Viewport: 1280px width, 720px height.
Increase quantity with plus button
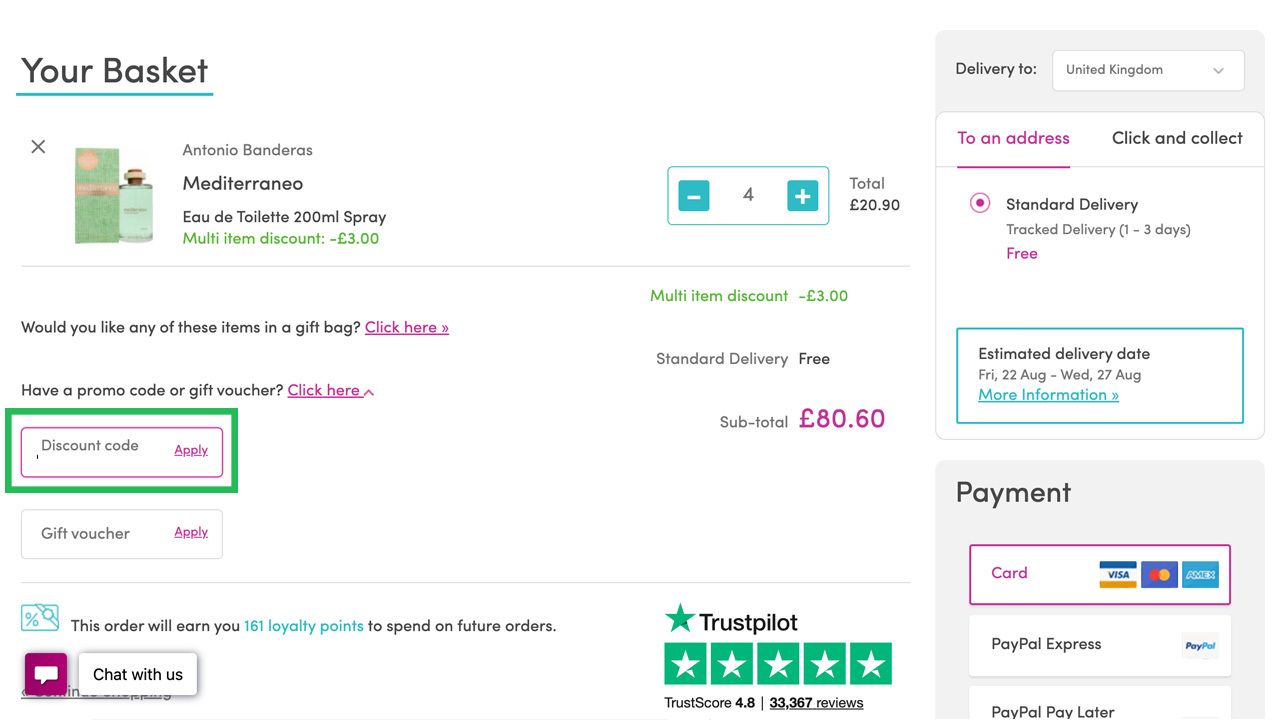pos(802,196)
